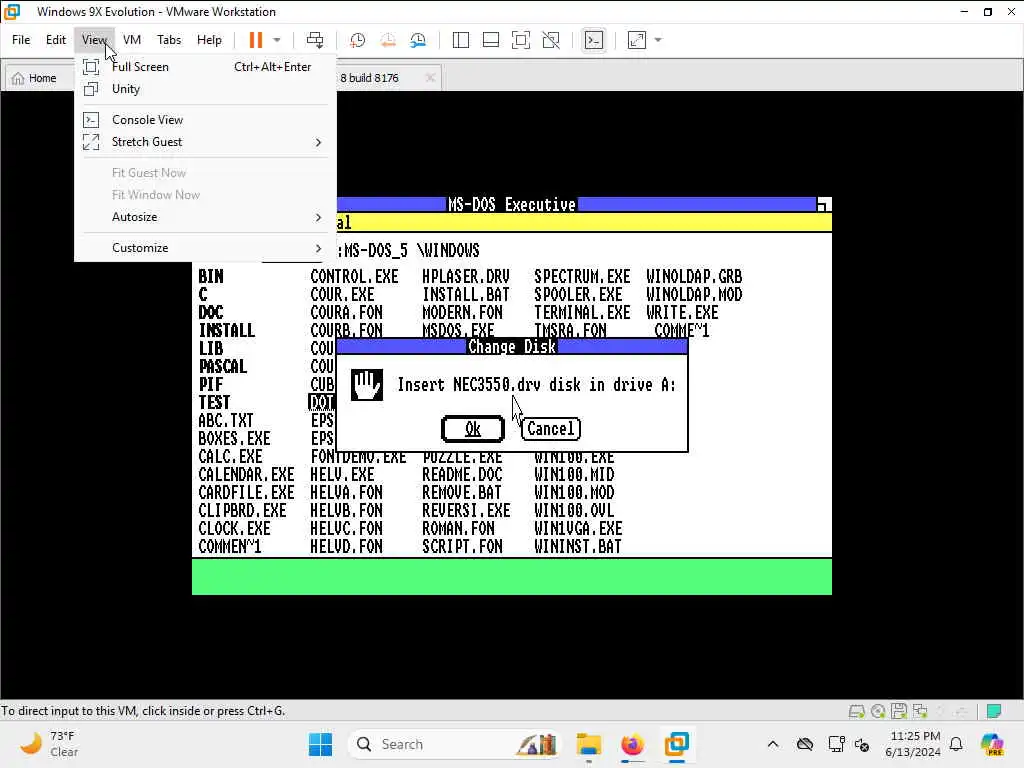The height and width of the screenshot is (768, 1024).
Task: Open File Explorer from the taskbar
Action: click(x=588, y=744)
